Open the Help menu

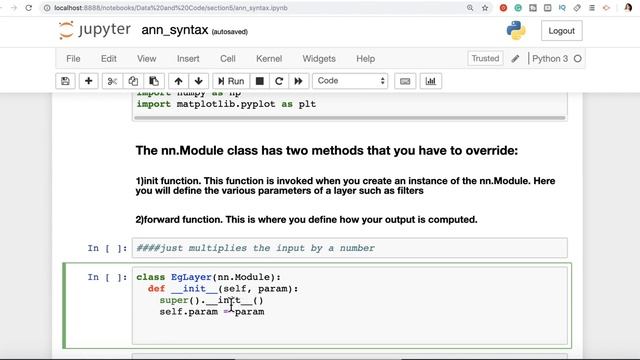coord(365,59)
